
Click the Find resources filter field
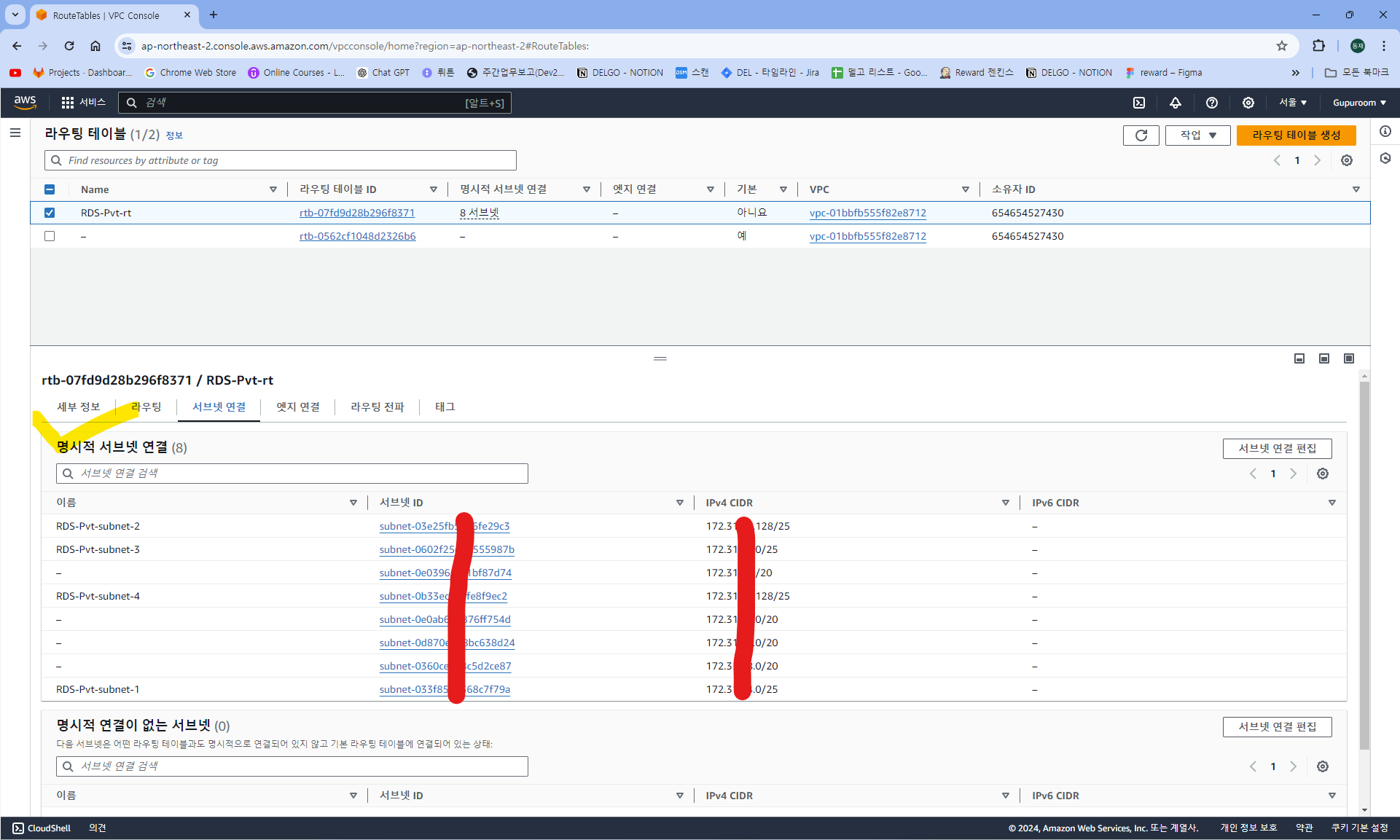[281, 160]
